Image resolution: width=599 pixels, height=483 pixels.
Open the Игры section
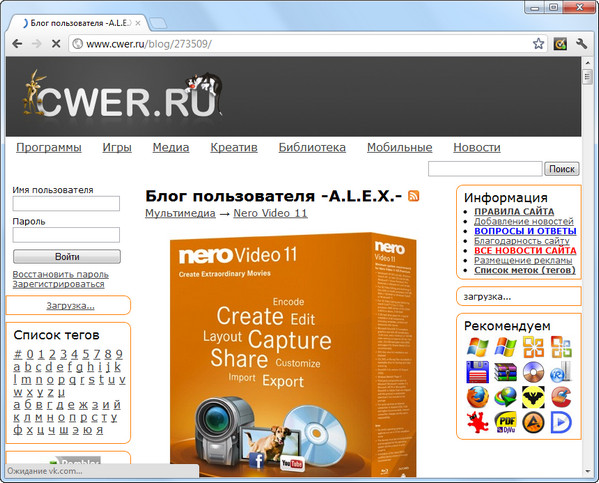(x=117, y=147)
